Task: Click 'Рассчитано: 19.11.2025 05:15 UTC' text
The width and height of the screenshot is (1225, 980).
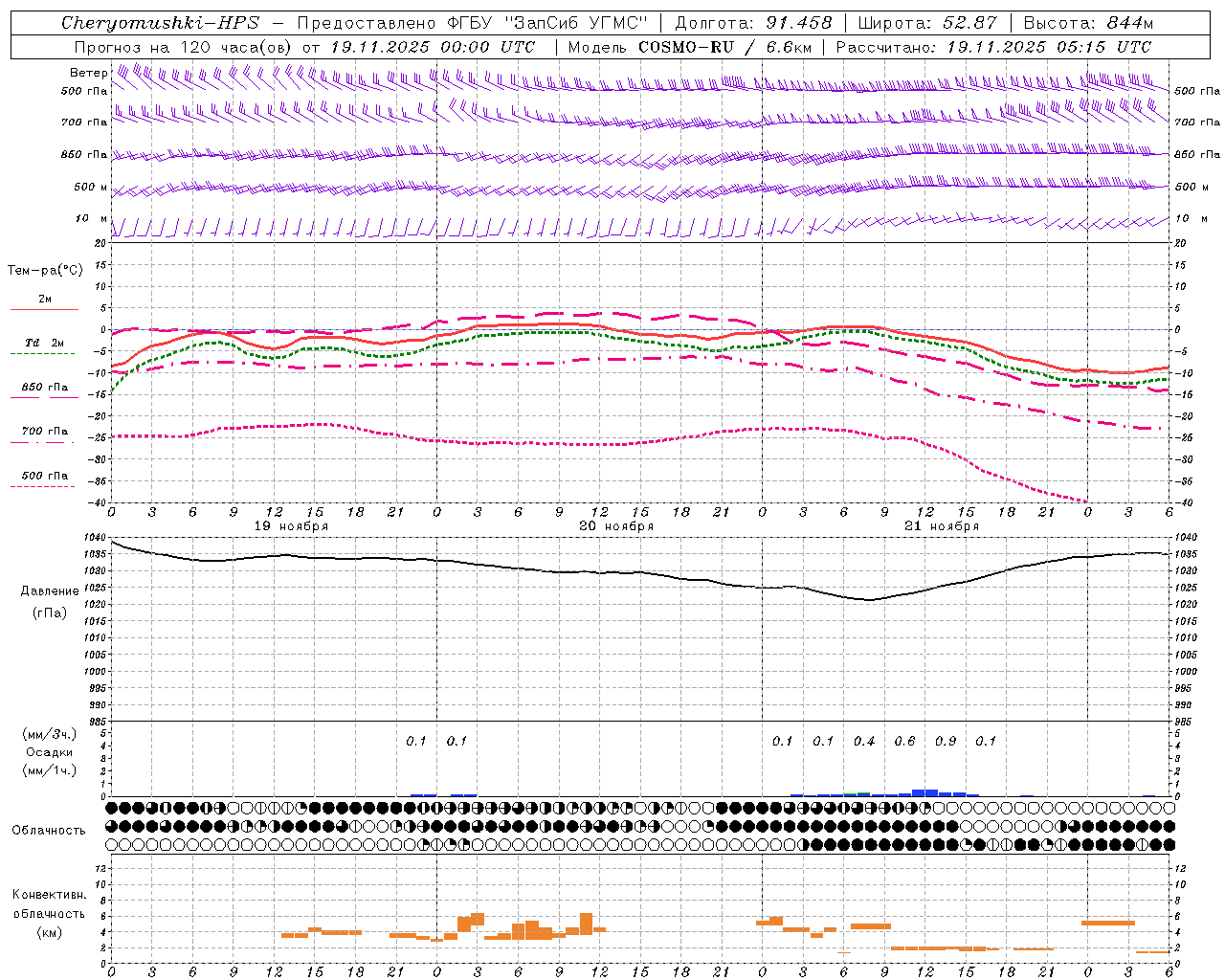Action: coord(993,46)
